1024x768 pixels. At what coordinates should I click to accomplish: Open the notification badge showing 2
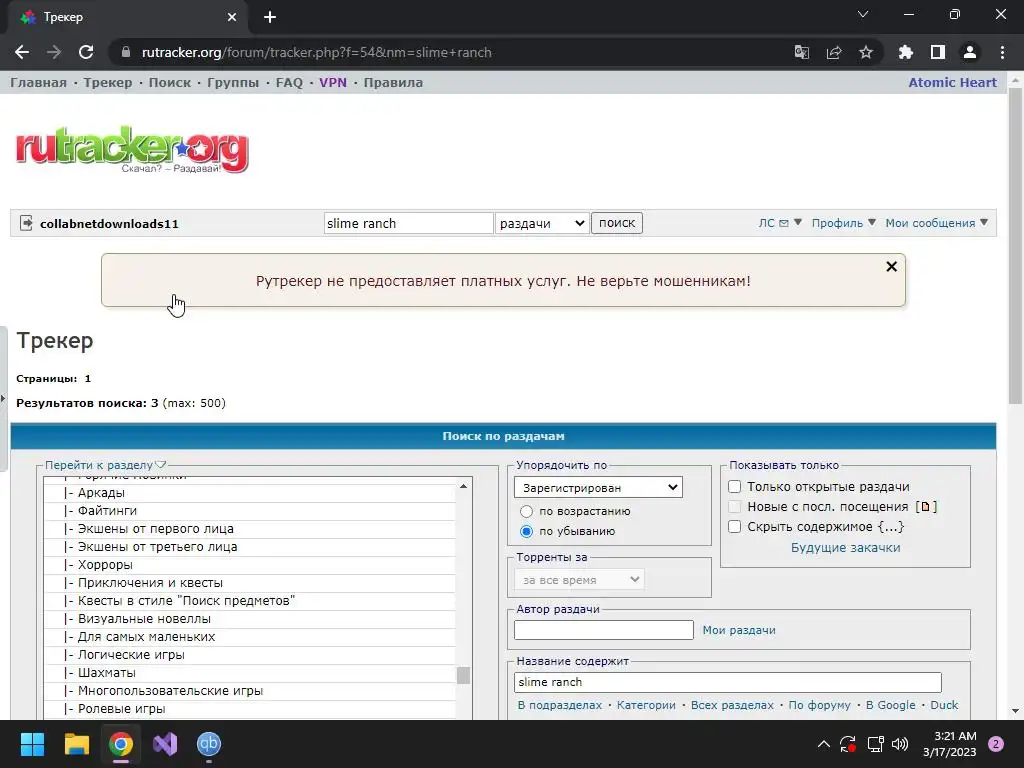coord(995,744)
